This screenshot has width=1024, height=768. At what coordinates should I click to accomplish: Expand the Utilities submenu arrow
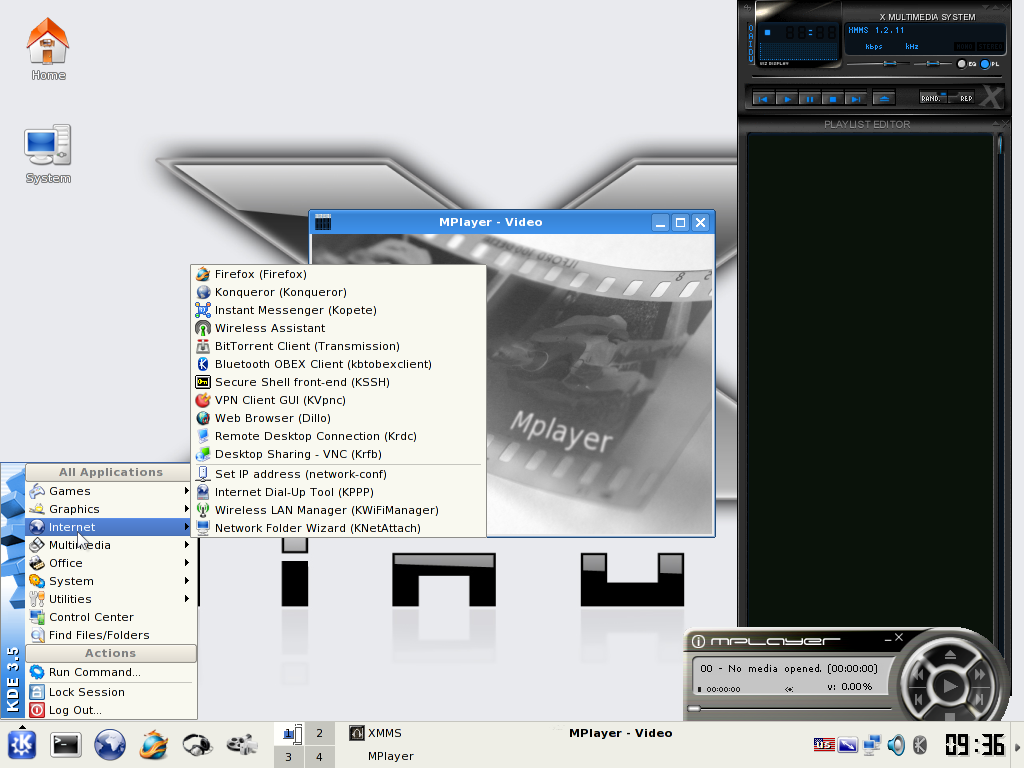(x=187, y=598)
